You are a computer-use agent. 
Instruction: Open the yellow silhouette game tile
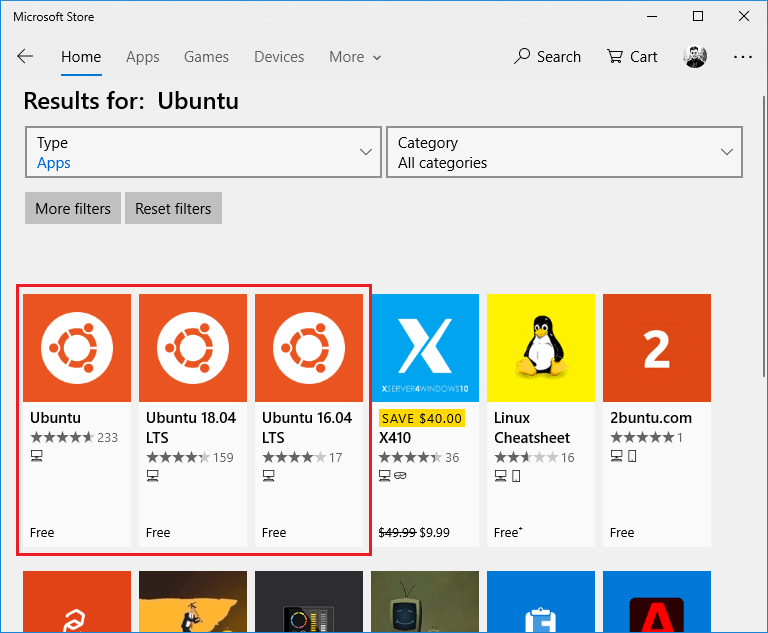coord(193,602)
